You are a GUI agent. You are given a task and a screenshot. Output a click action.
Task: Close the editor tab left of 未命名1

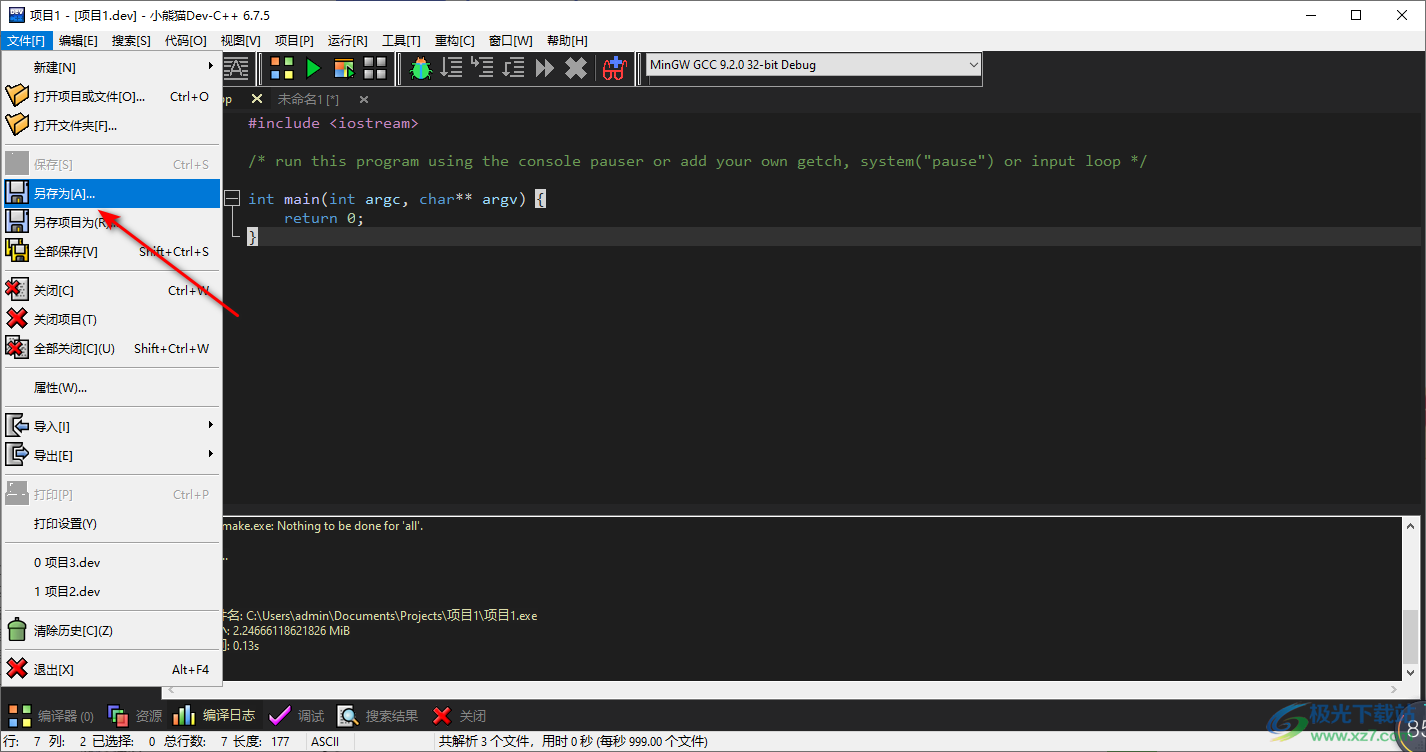point(257,99)
